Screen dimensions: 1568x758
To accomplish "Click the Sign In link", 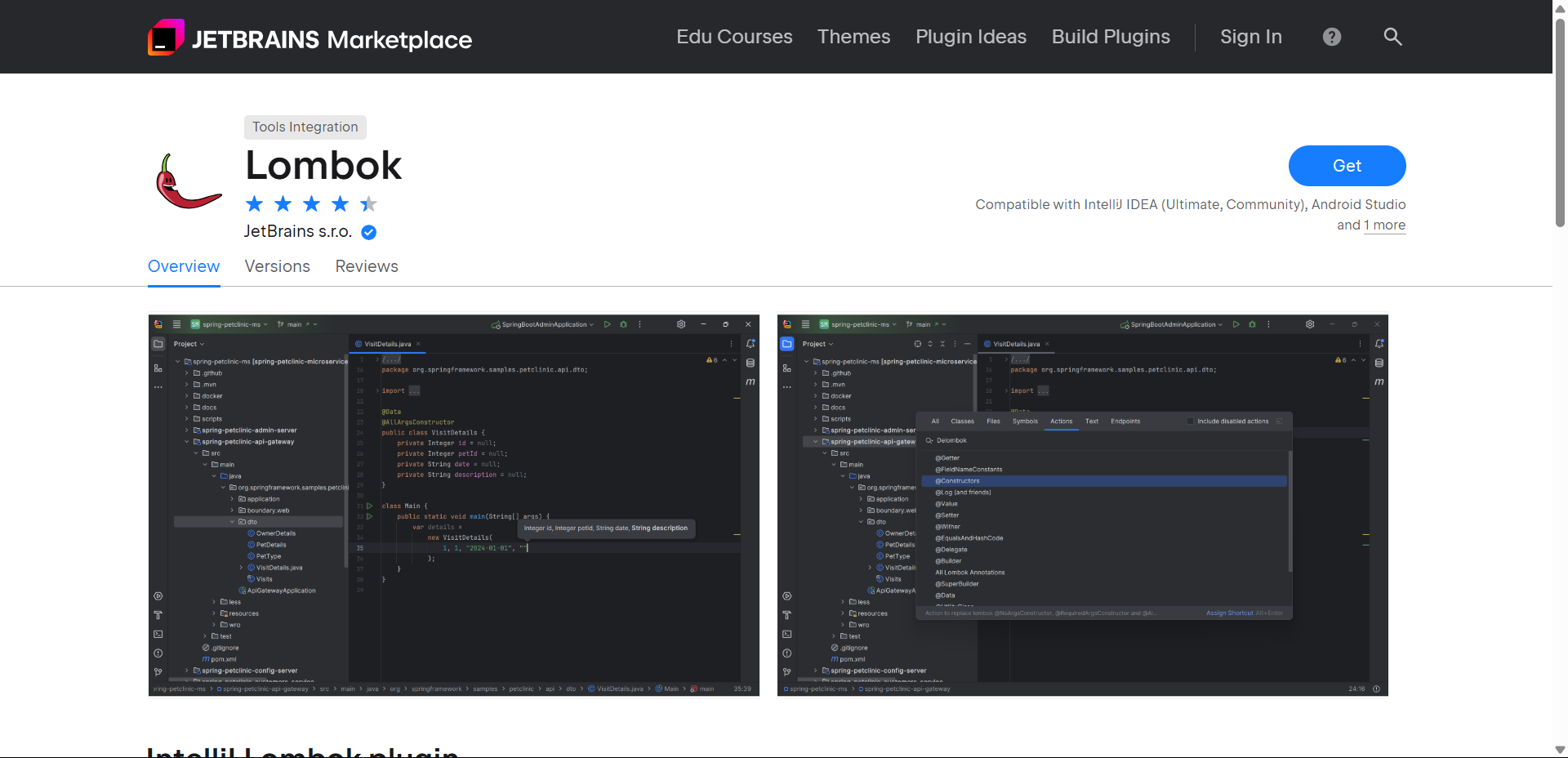I will coord(1251,37).
